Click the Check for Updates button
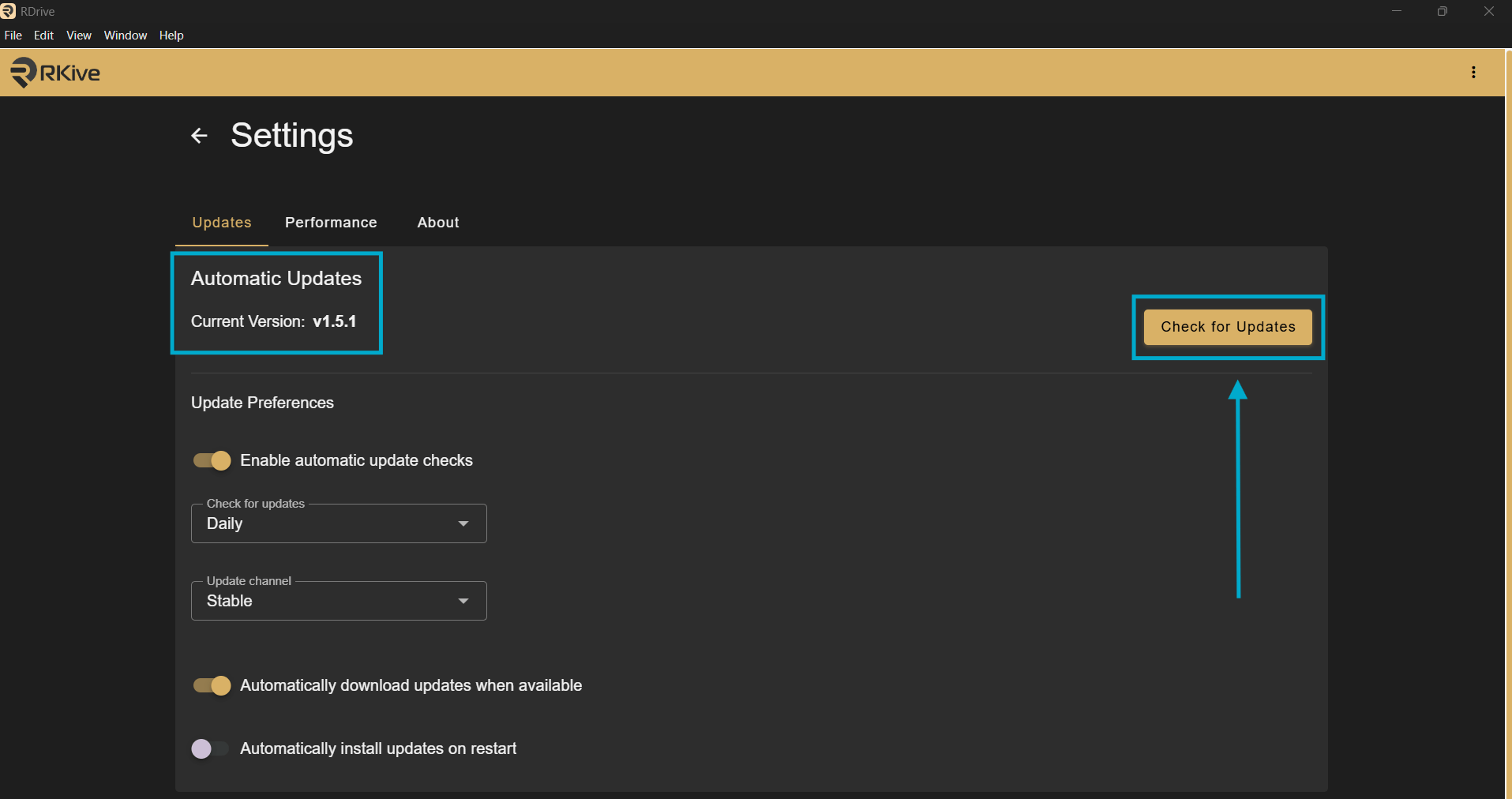 1228,327
